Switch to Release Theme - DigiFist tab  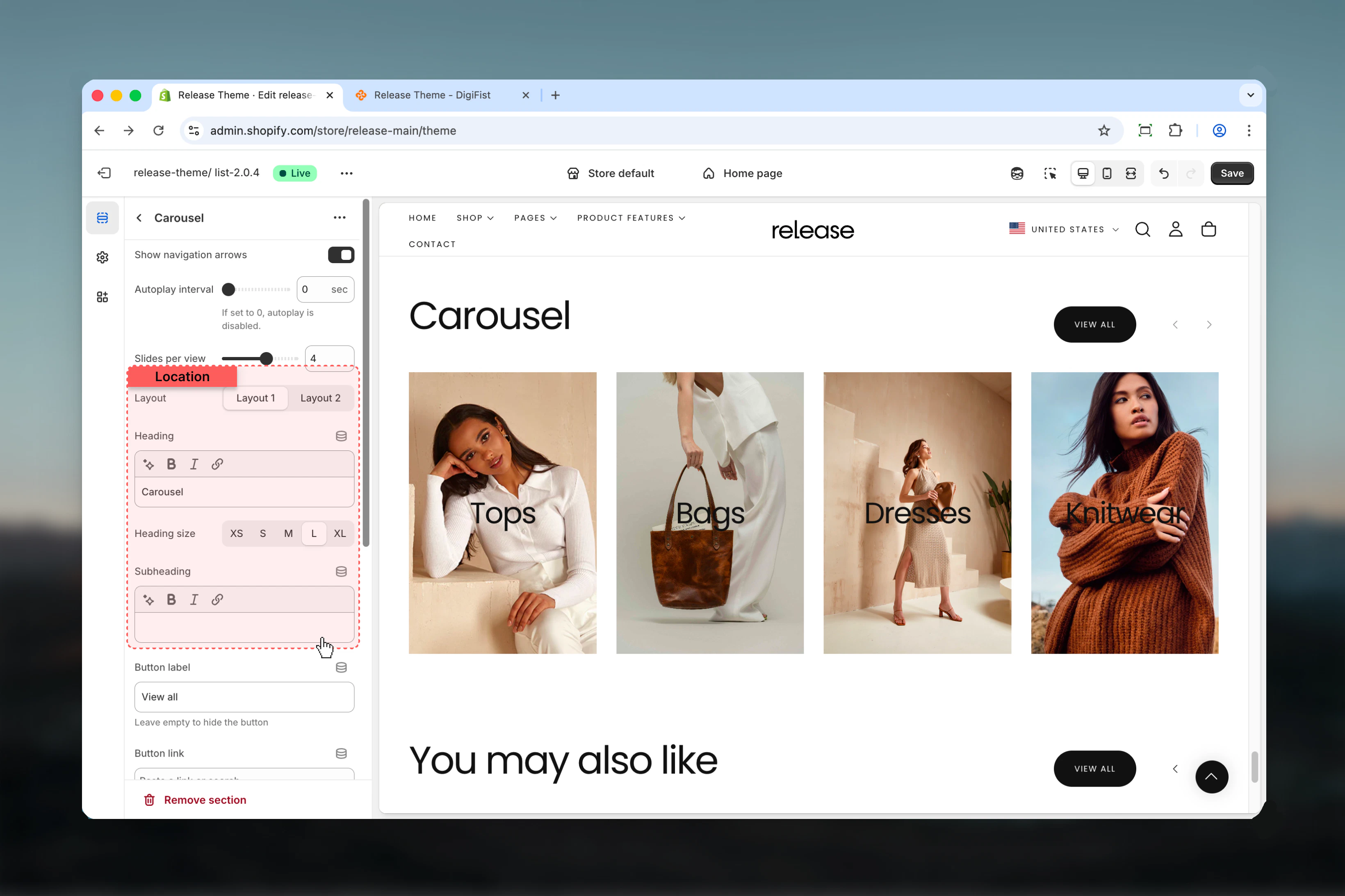[442, 95]
